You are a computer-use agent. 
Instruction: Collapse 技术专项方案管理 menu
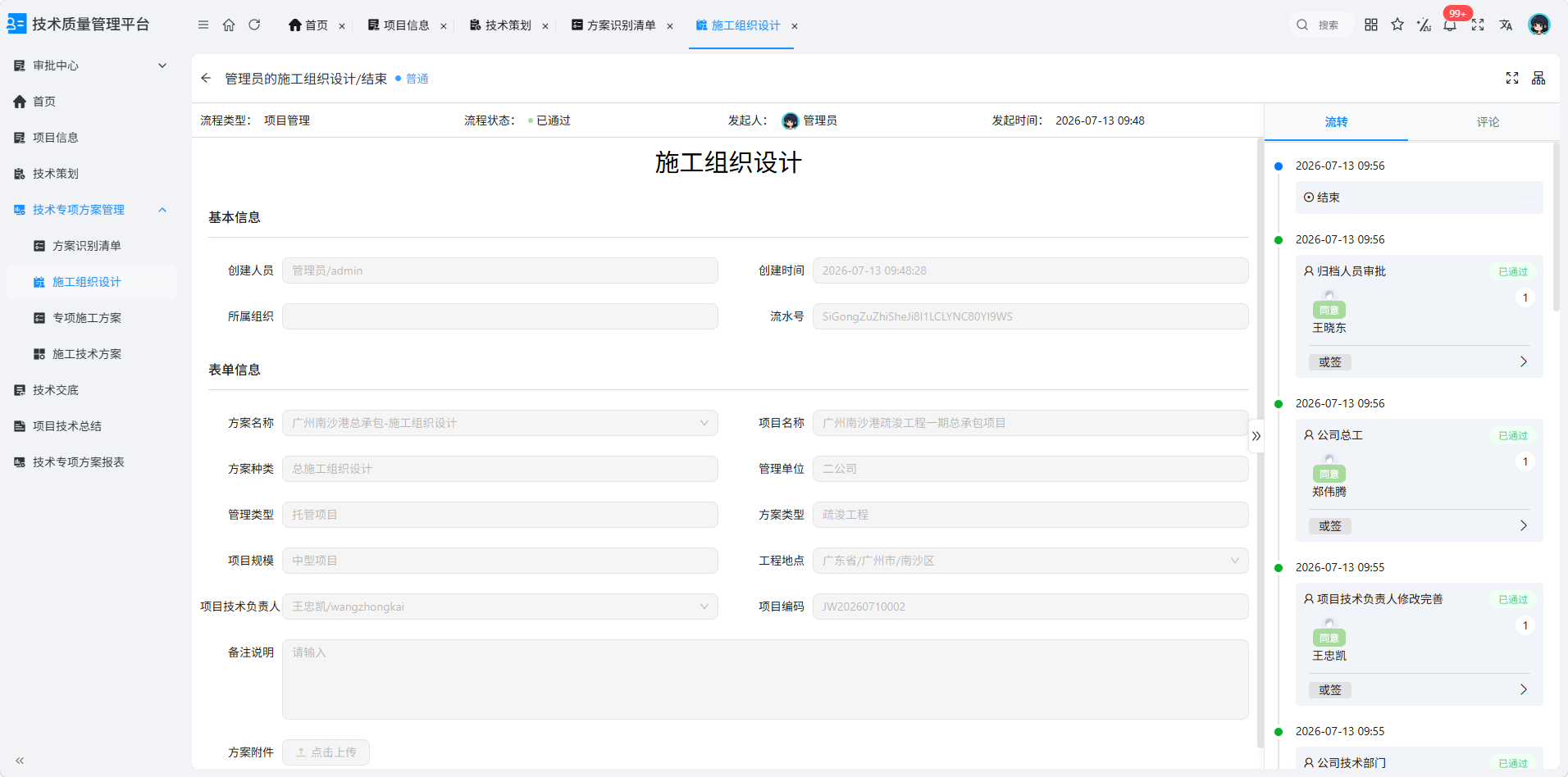click(91, 210)
